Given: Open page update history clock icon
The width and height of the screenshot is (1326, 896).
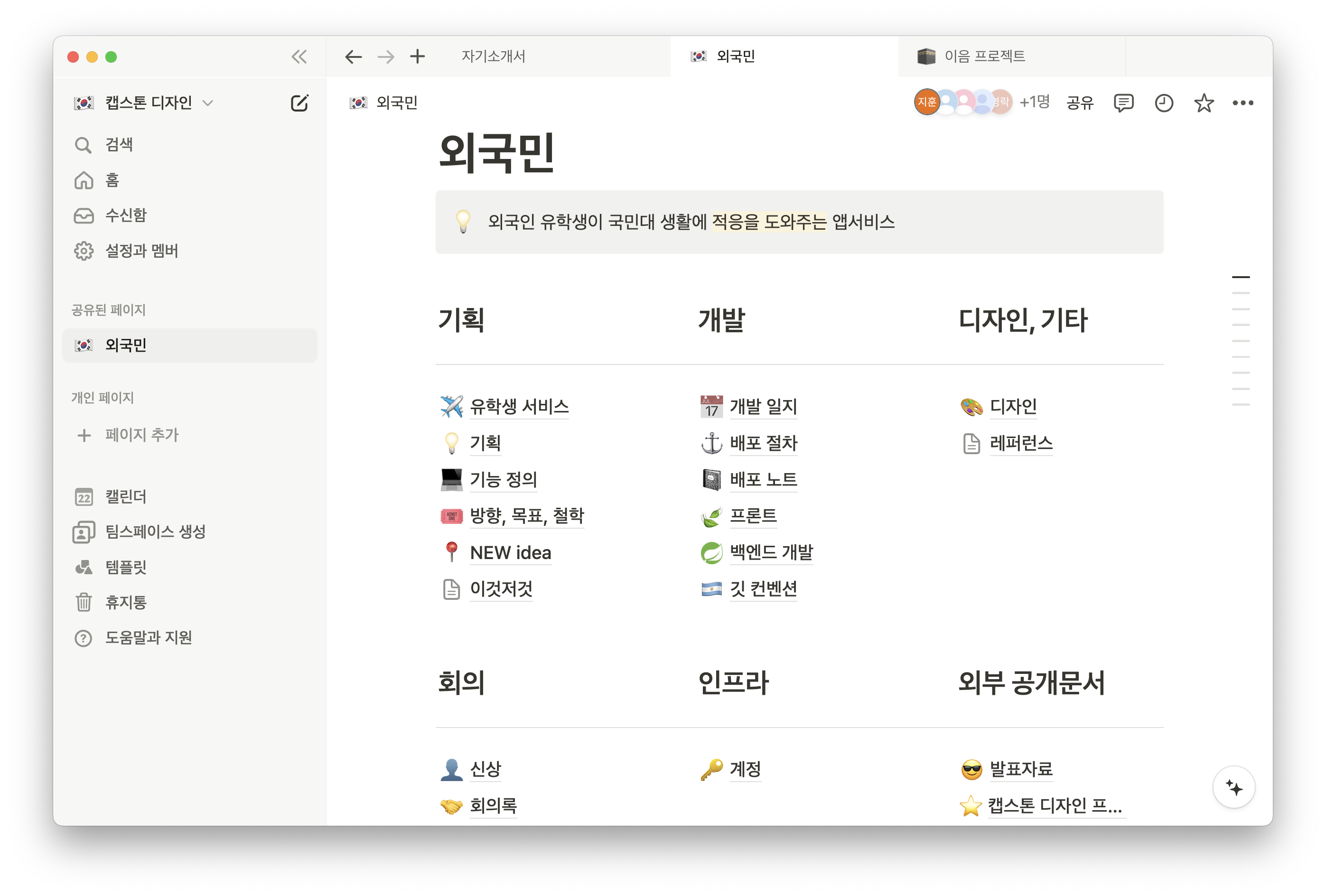Looking at the screenshot, I should point(1164,103).
